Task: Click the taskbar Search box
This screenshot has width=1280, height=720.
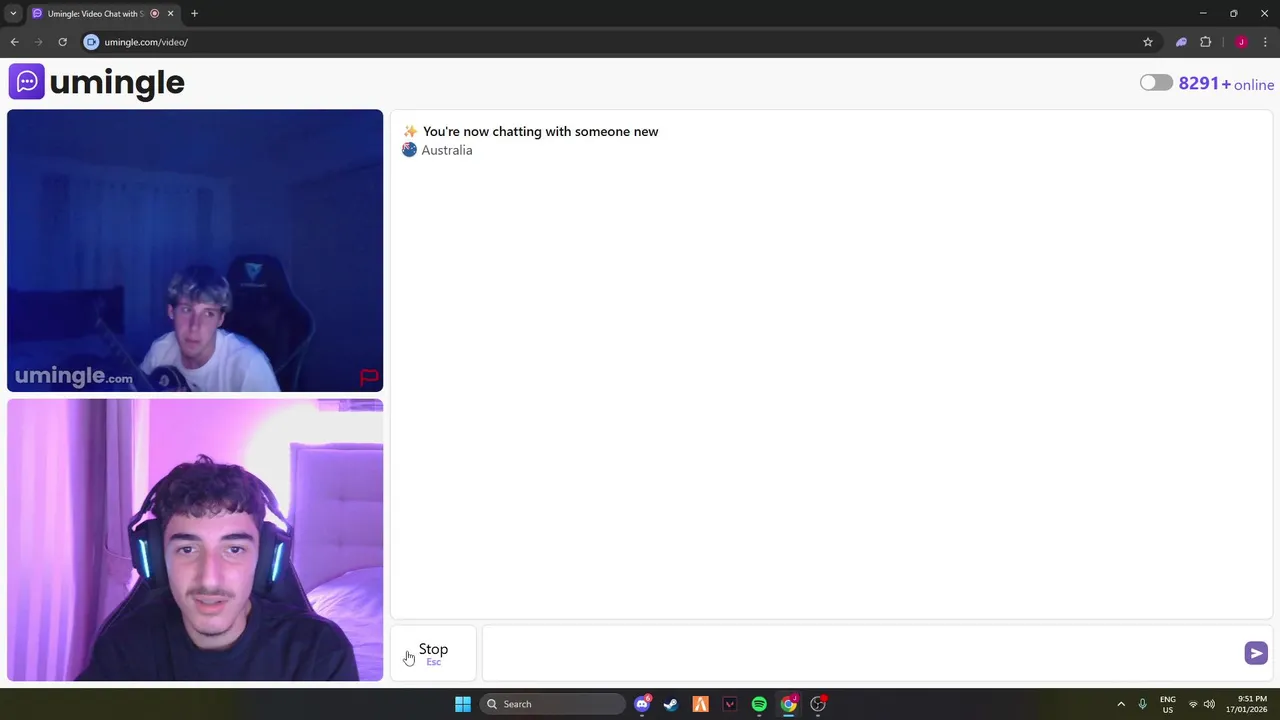Action: [552, 704]
